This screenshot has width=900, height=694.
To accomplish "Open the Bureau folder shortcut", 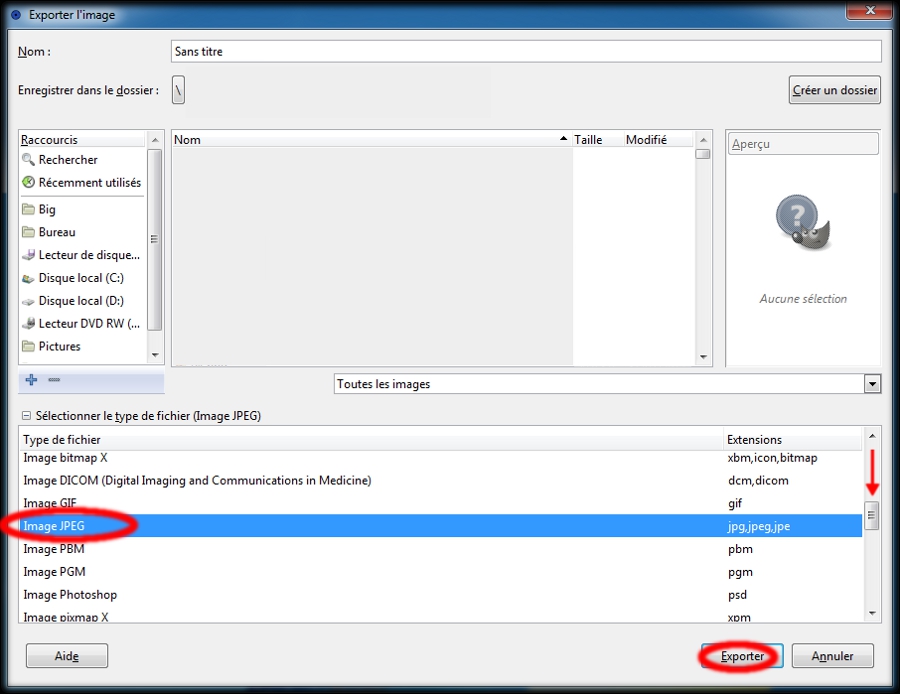I will tap(56, 232).
